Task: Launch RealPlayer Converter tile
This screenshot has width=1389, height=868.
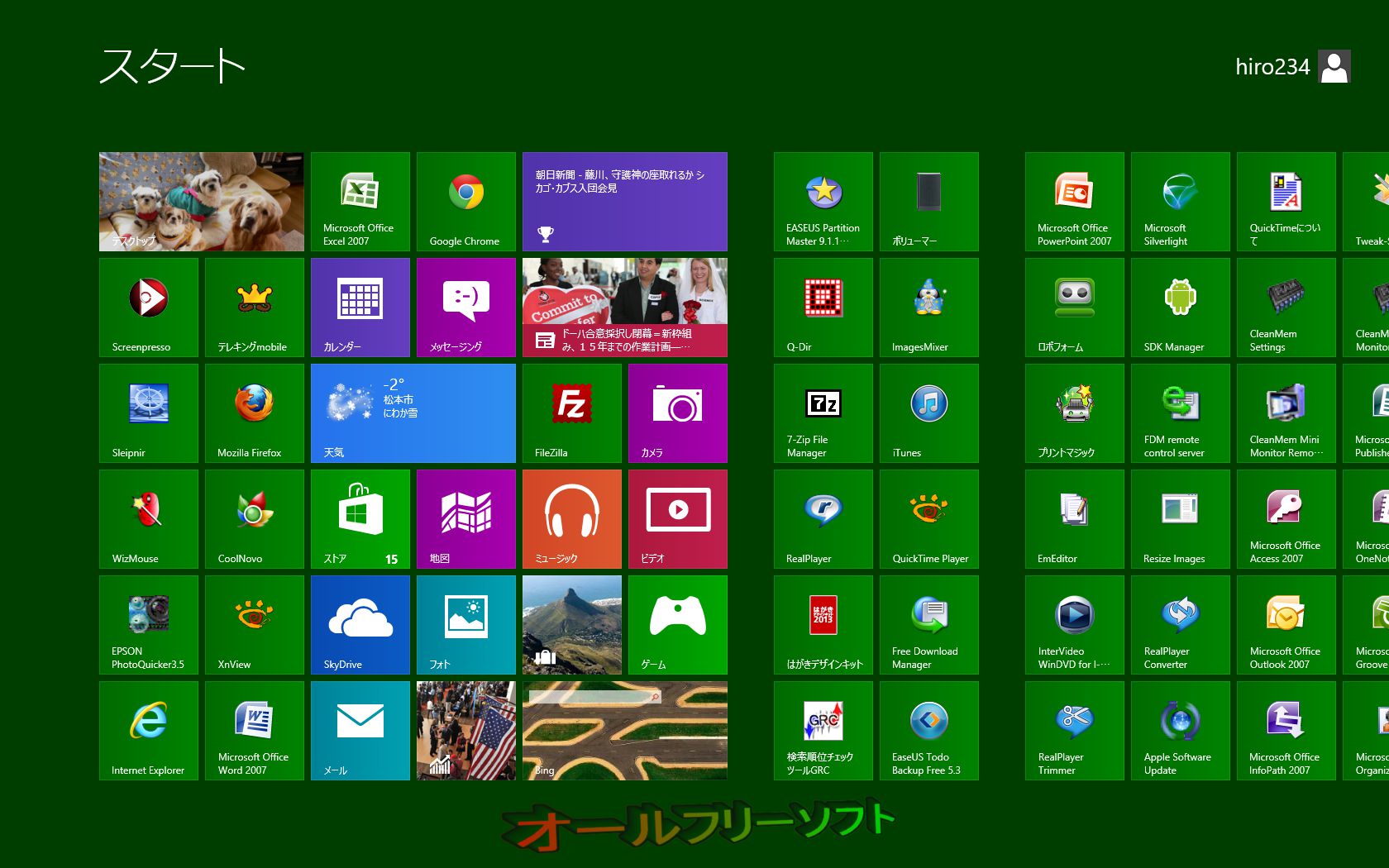Action: pyautogui.click(x=1181, y=625)
